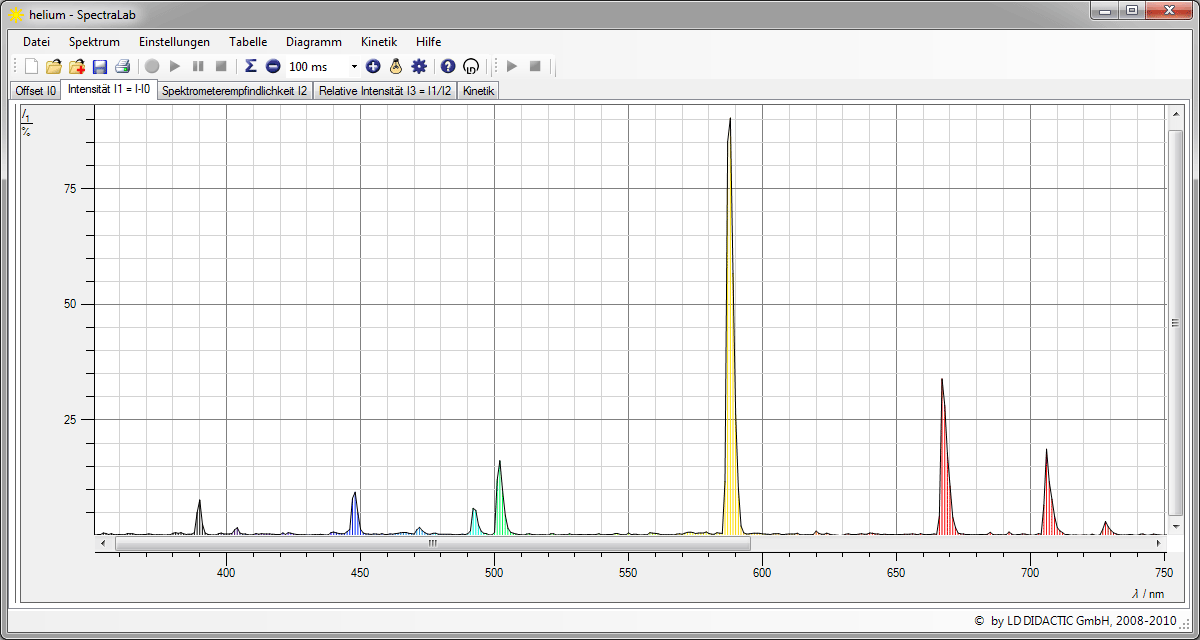This screenshot has height=640, width=1200.
Task: Expand the 100 ms integration time dropdown
Action: [x=354, y=67]
